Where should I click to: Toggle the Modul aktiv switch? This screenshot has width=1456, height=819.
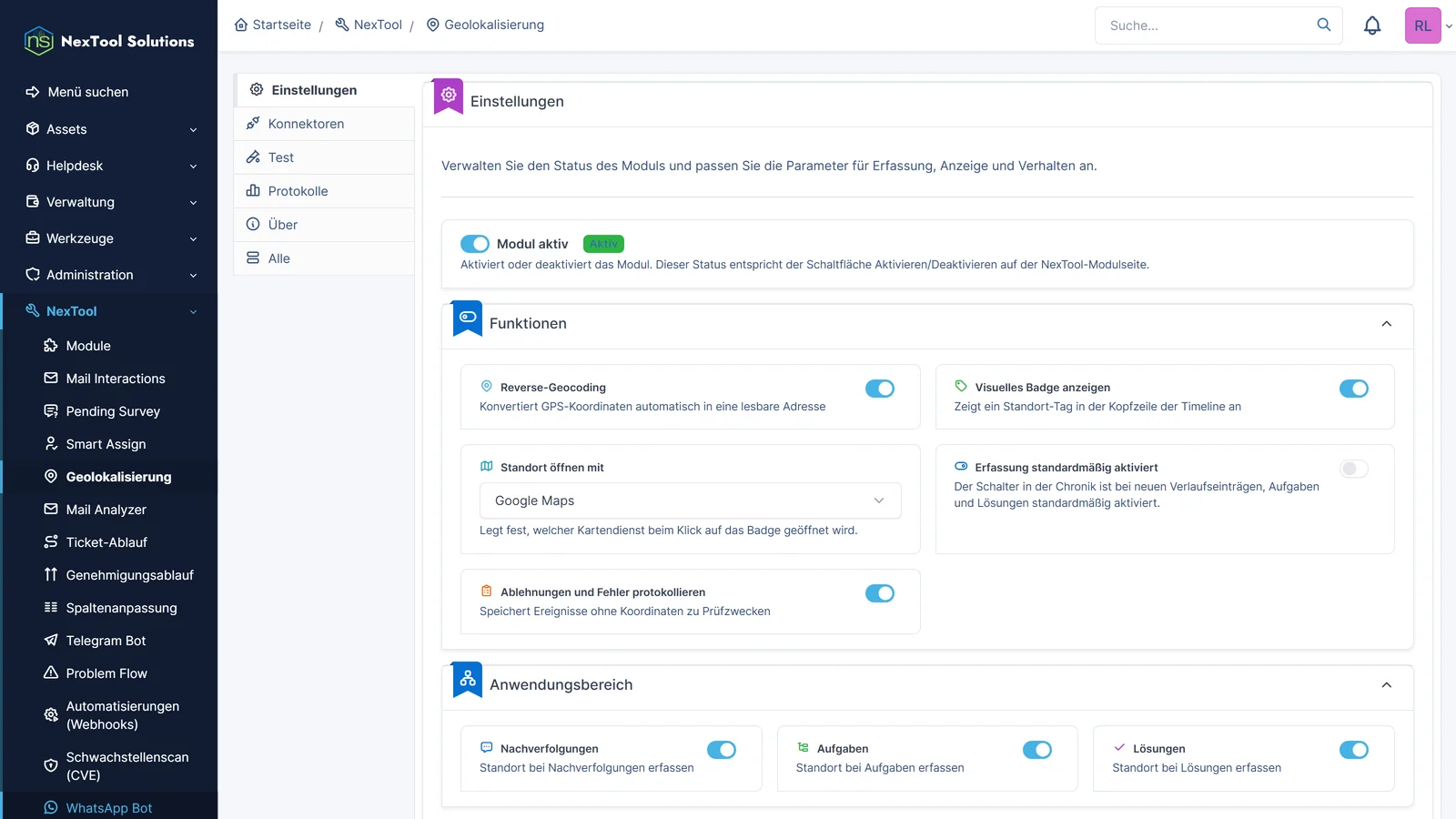coord(475,244)
